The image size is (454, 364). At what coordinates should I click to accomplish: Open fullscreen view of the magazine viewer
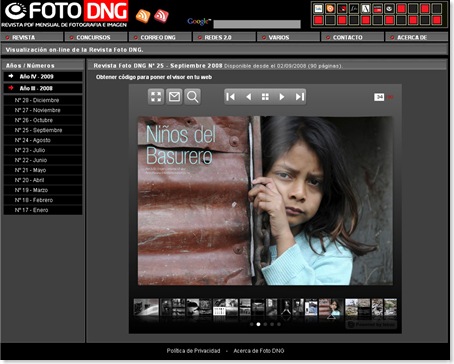(x=156, y=97)
